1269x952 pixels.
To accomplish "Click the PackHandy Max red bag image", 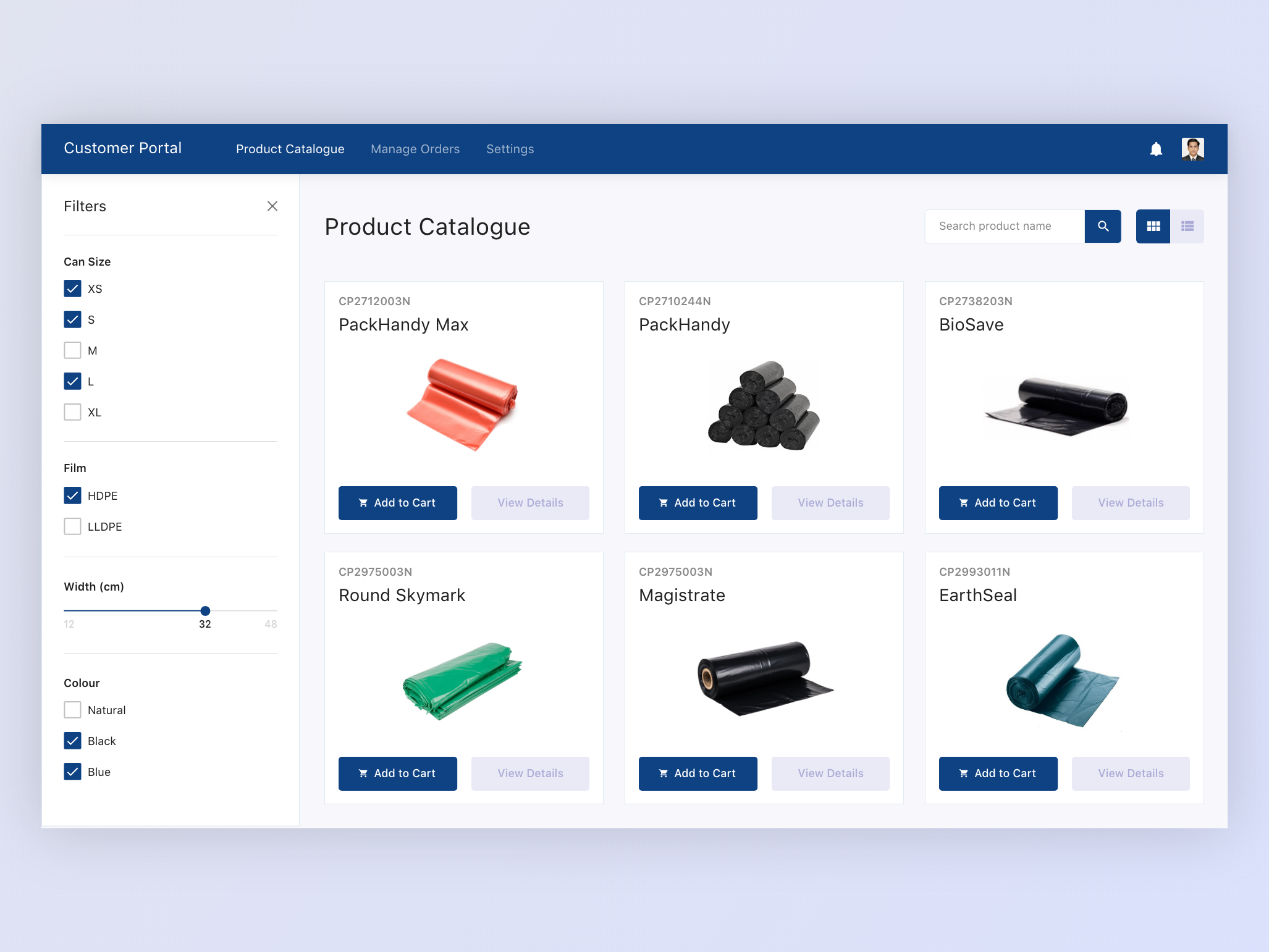I will pyautogui.click(x=463, y=405).
